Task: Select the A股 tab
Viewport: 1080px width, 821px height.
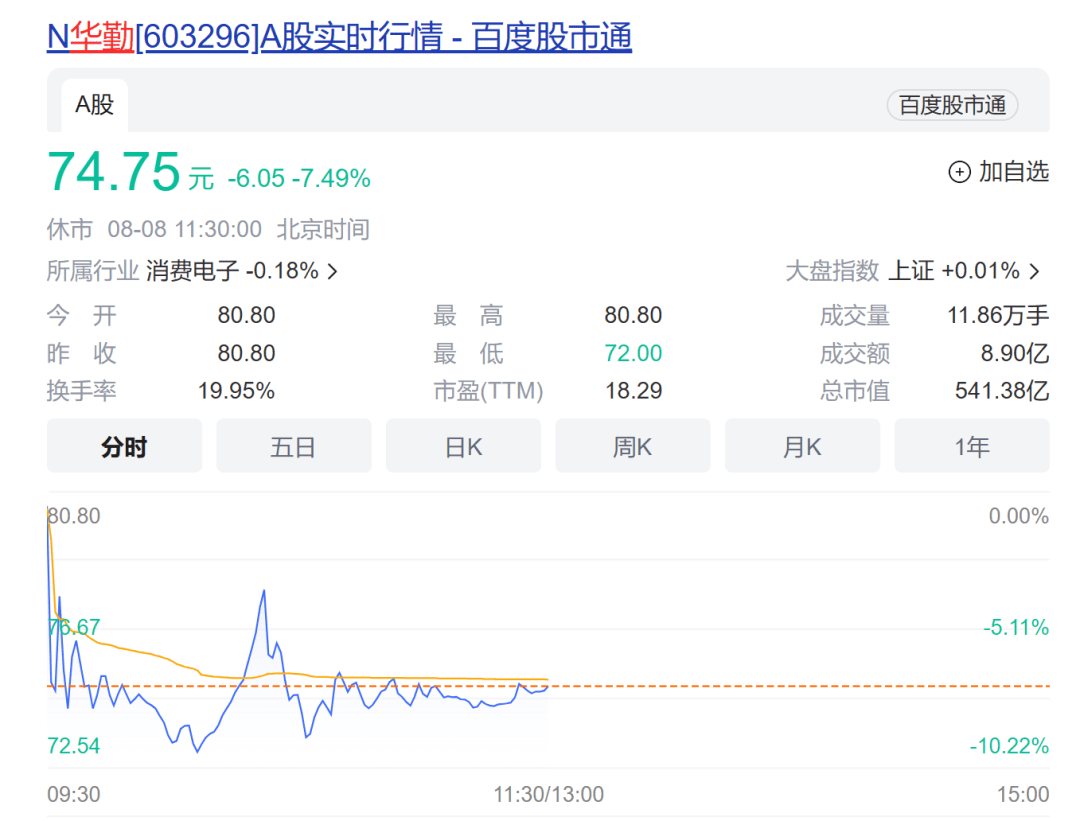Action: (x=95, y=105)
